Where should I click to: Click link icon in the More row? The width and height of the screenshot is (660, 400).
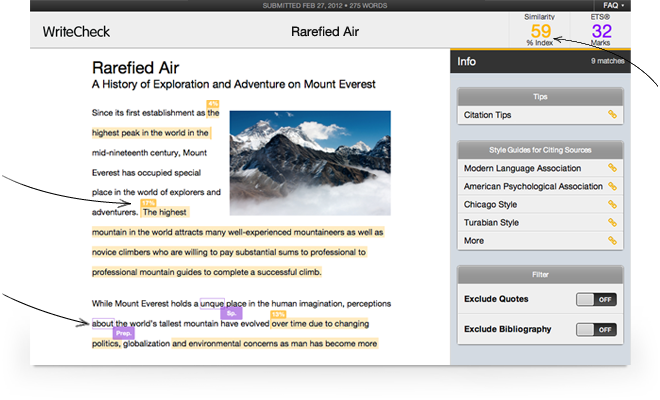click(612, 240)
